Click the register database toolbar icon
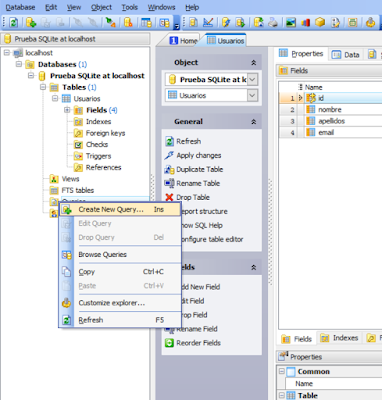This screenshot has width=382, height=400. [x=31, y=23]
